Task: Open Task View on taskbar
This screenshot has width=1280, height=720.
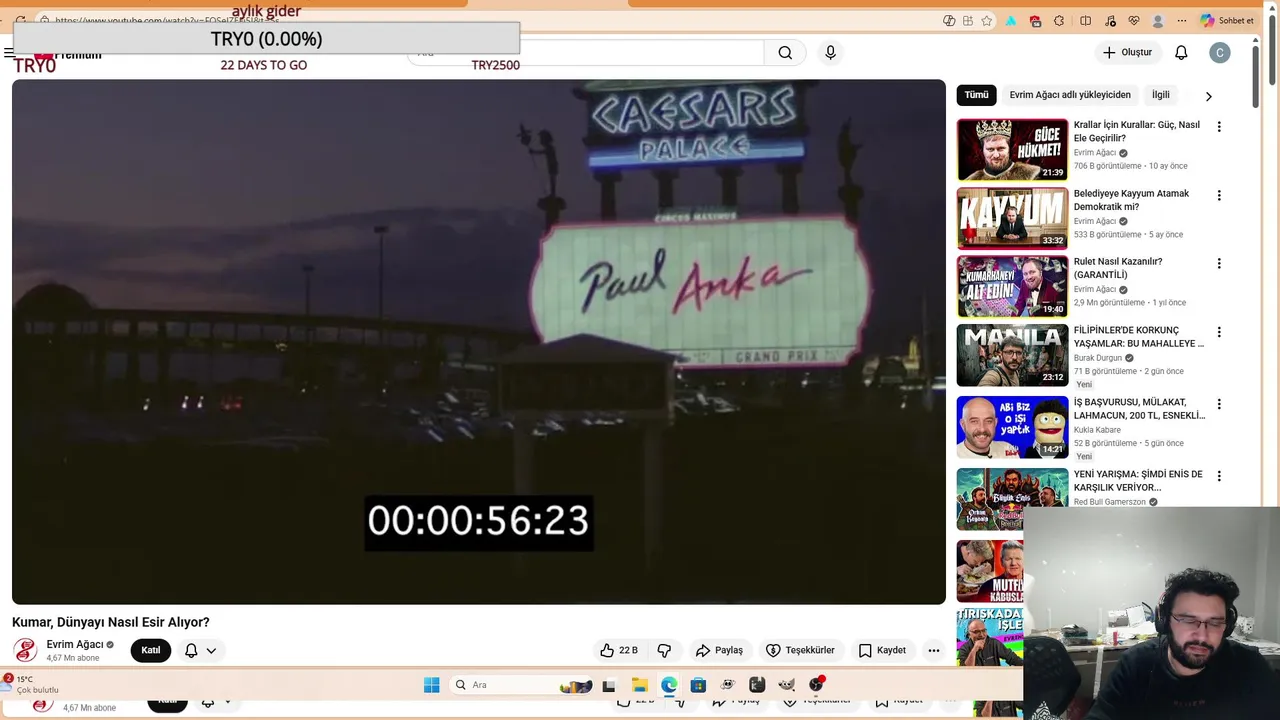Action: tap(608, 685)
